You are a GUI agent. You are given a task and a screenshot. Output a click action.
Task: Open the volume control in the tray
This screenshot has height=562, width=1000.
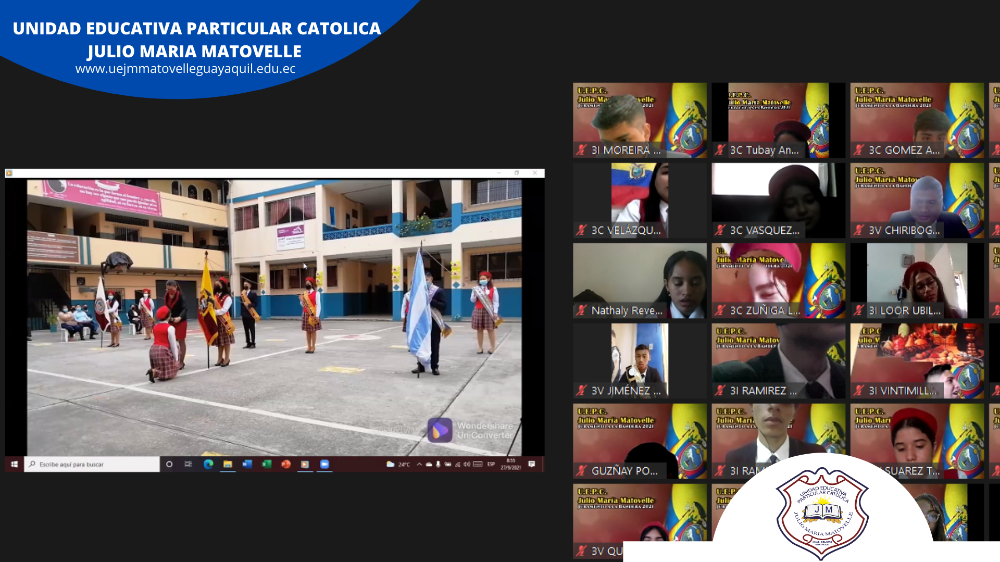click(x=467, y=464)
